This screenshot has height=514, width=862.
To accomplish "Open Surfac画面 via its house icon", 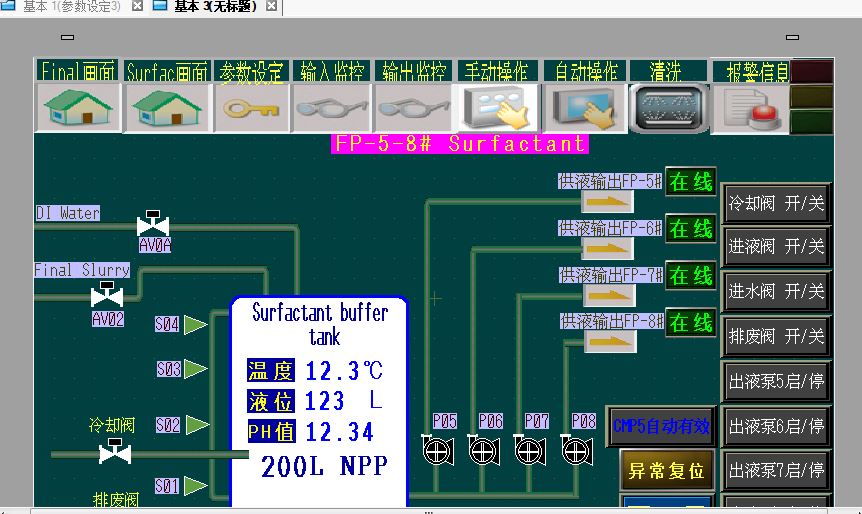I will coord(166,107).
